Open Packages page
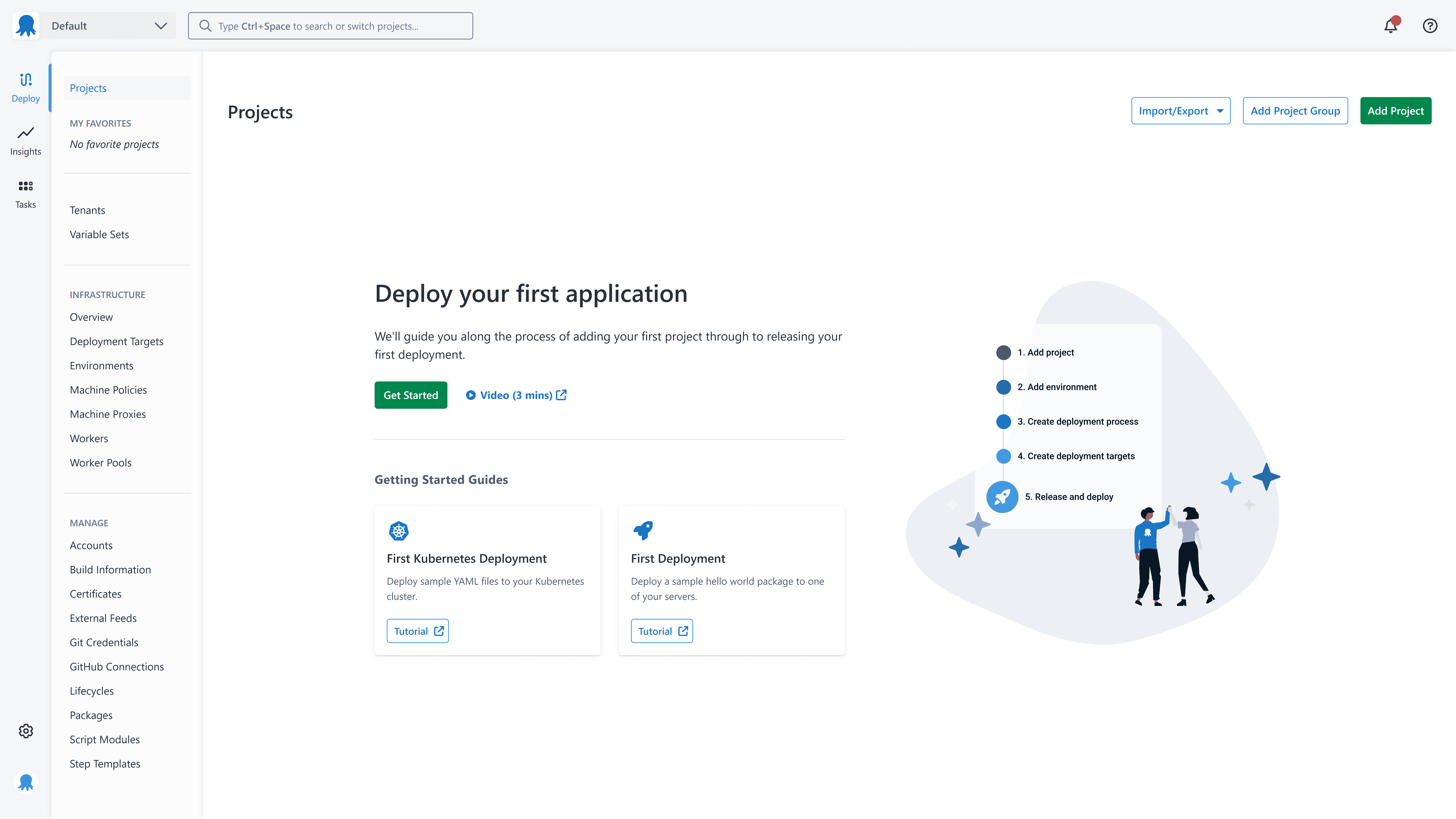The image size is (1456, 819). click(91, 715)
